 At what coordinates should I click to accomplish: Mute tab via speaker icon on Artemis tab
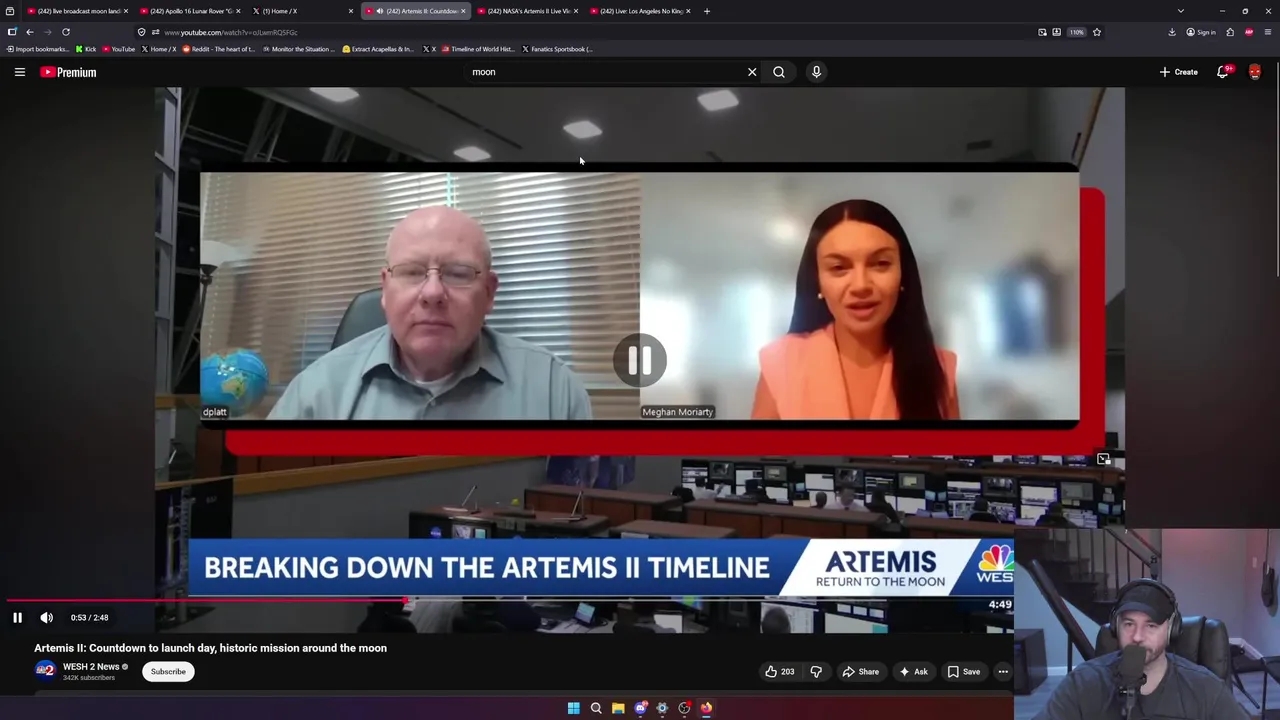point(379,11)
